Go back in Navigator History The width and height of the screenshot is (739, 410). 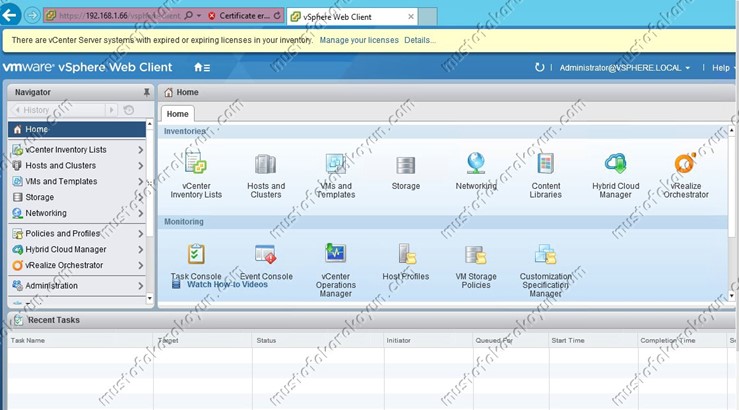pyautogui.click(x=17, y=110)
